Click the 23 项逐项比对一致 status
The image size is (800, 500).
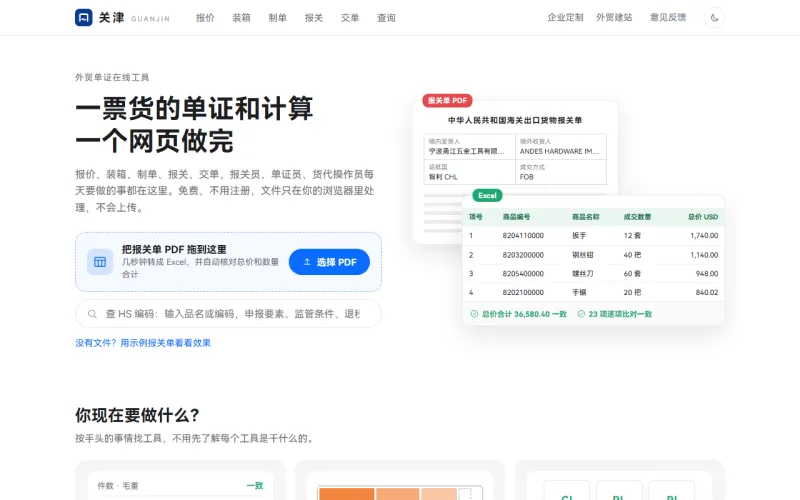(615, 314)
